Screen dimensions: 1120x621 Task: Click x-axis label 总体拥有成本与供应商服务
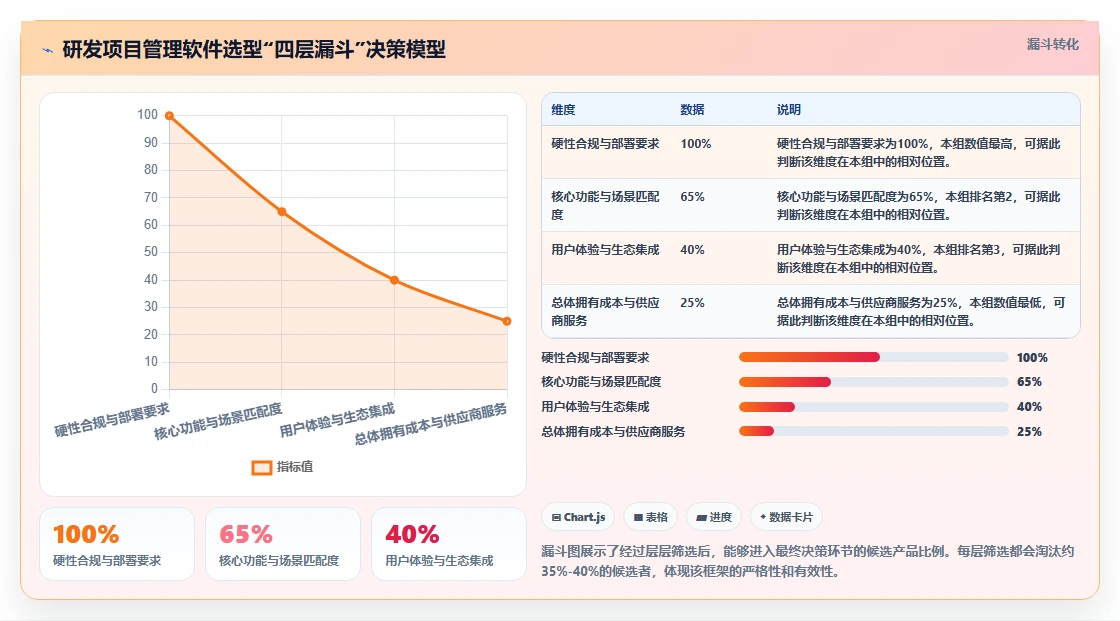(x=431, y=424)
